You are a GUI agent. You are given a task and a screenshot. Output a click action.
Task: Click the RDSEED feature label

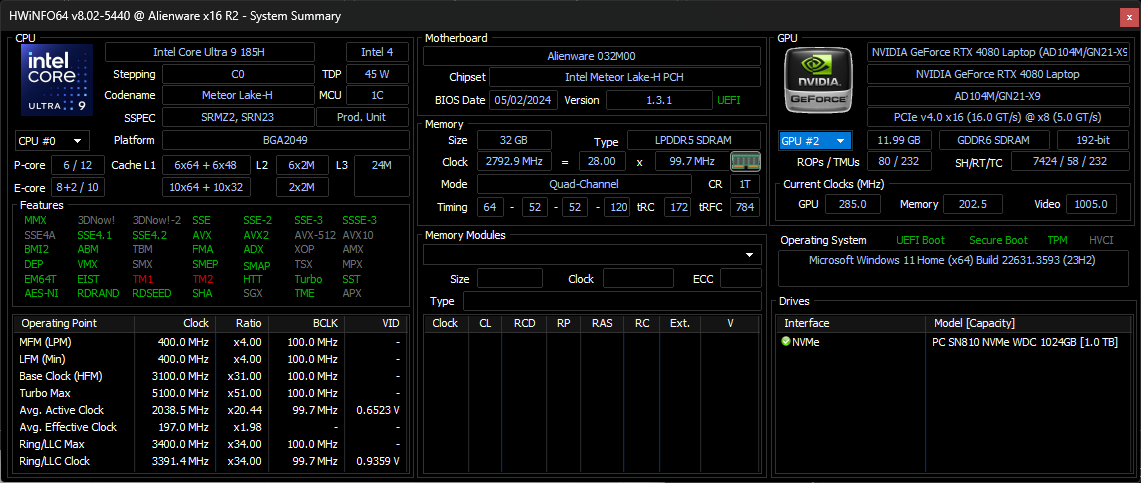(x=151, y=293)
